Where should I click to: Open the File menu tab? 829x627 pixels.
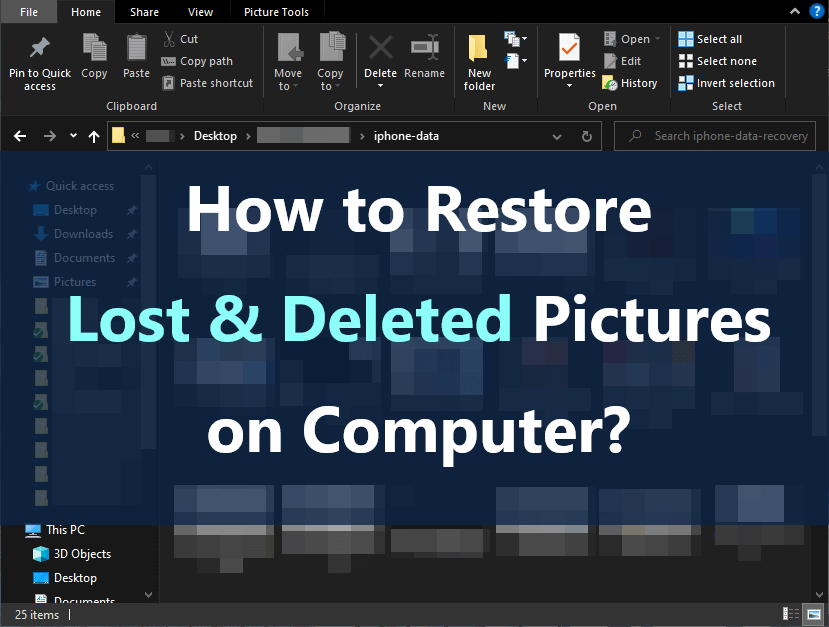tap(29, 12)
